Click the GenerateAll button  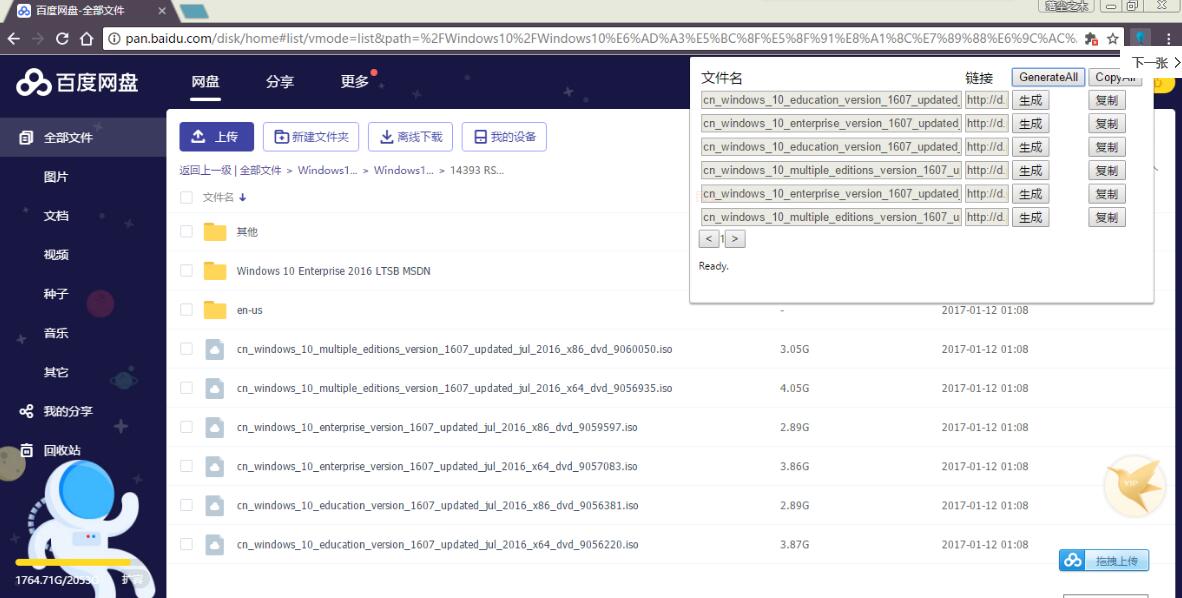coord(1048,77)
